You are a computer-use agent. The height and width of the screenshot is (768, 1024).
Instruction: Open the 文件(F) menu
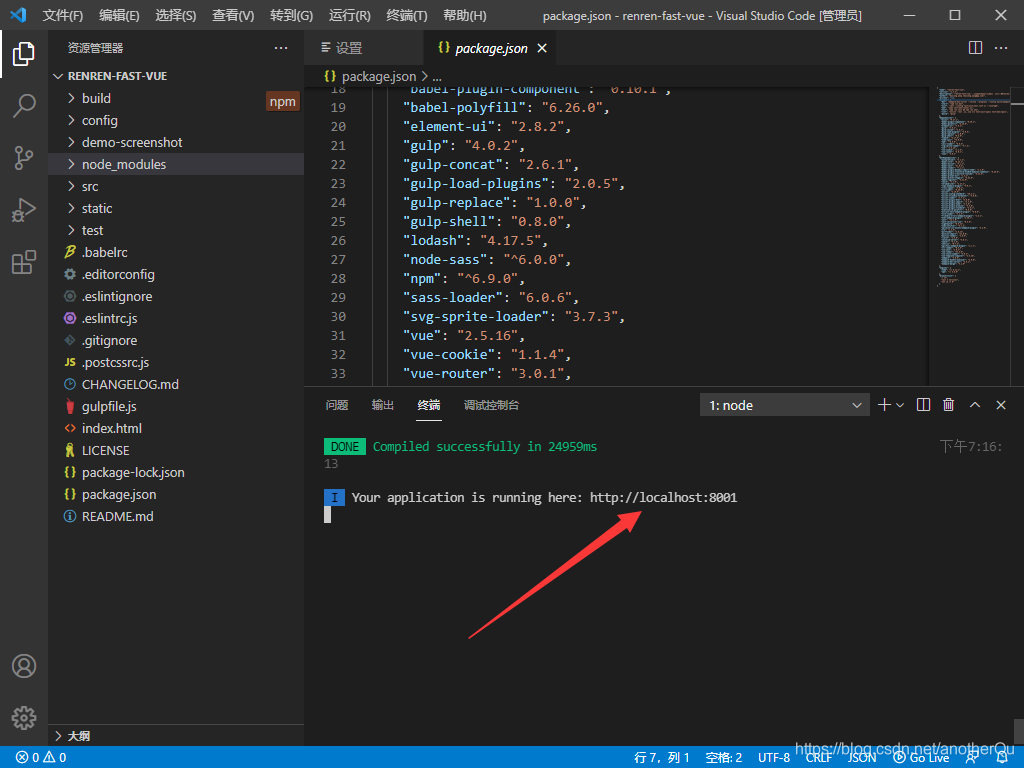click(62, 15)
